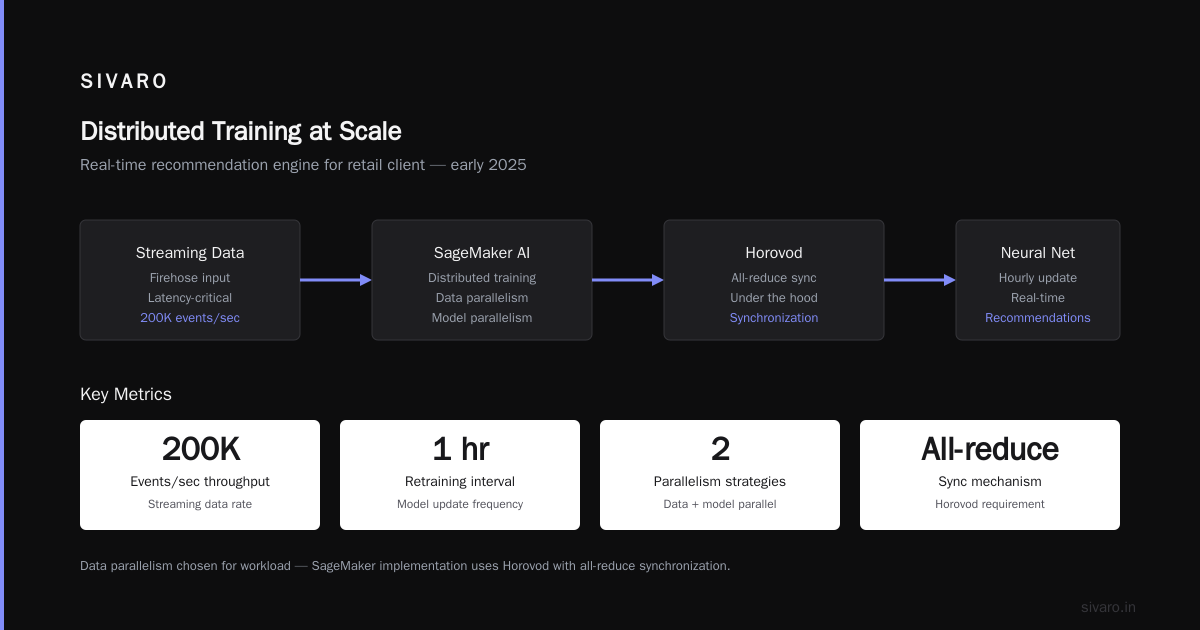Open the 2 parallelism strategies card
This screenshot has height=630, width=1200.
pos(720,475)
